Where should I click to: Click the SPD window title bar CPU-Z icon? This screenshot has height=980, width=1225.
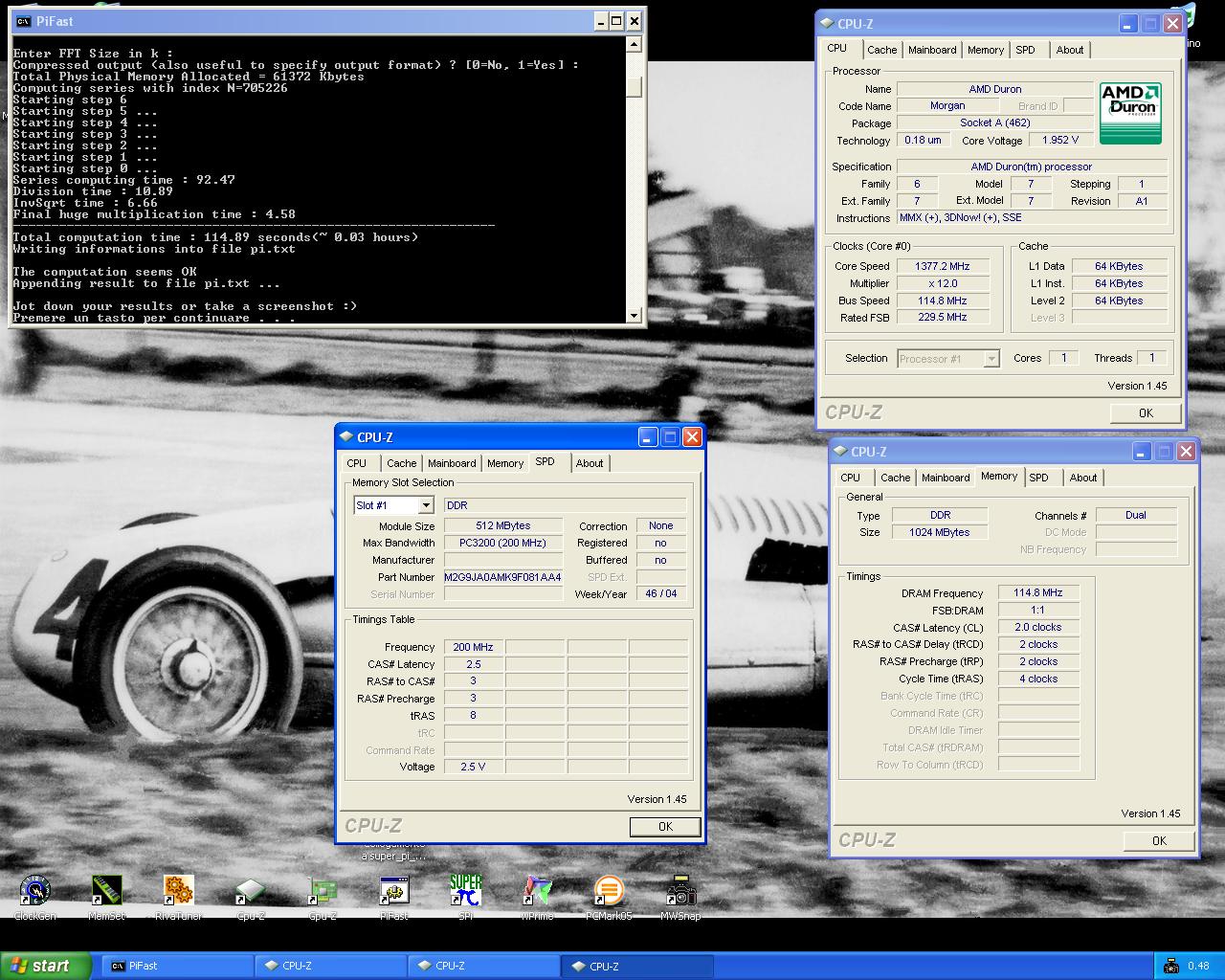point(346,437)
